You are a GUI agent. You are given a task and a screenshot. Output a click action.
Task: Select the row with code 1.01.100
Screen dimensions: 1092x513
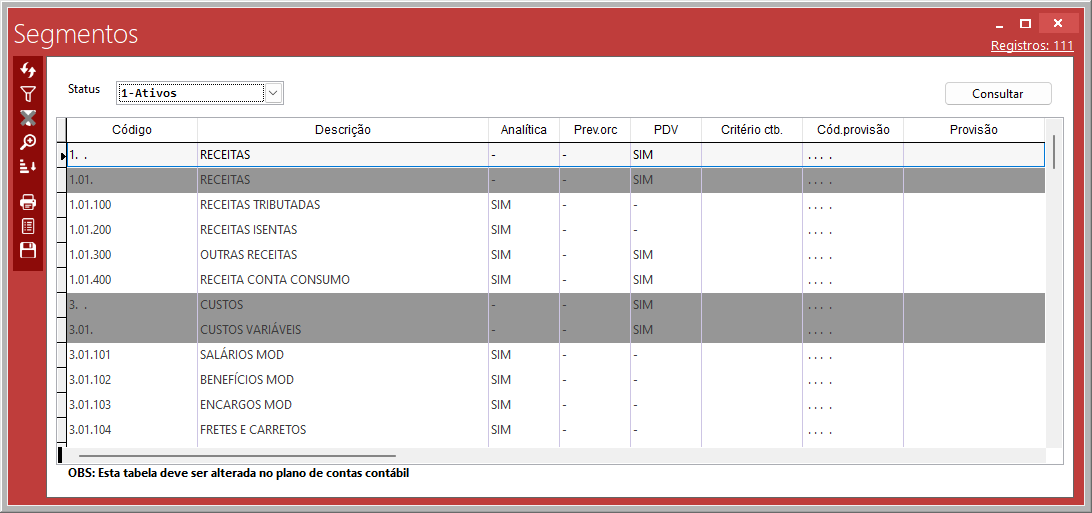click(x=556, y=205)
